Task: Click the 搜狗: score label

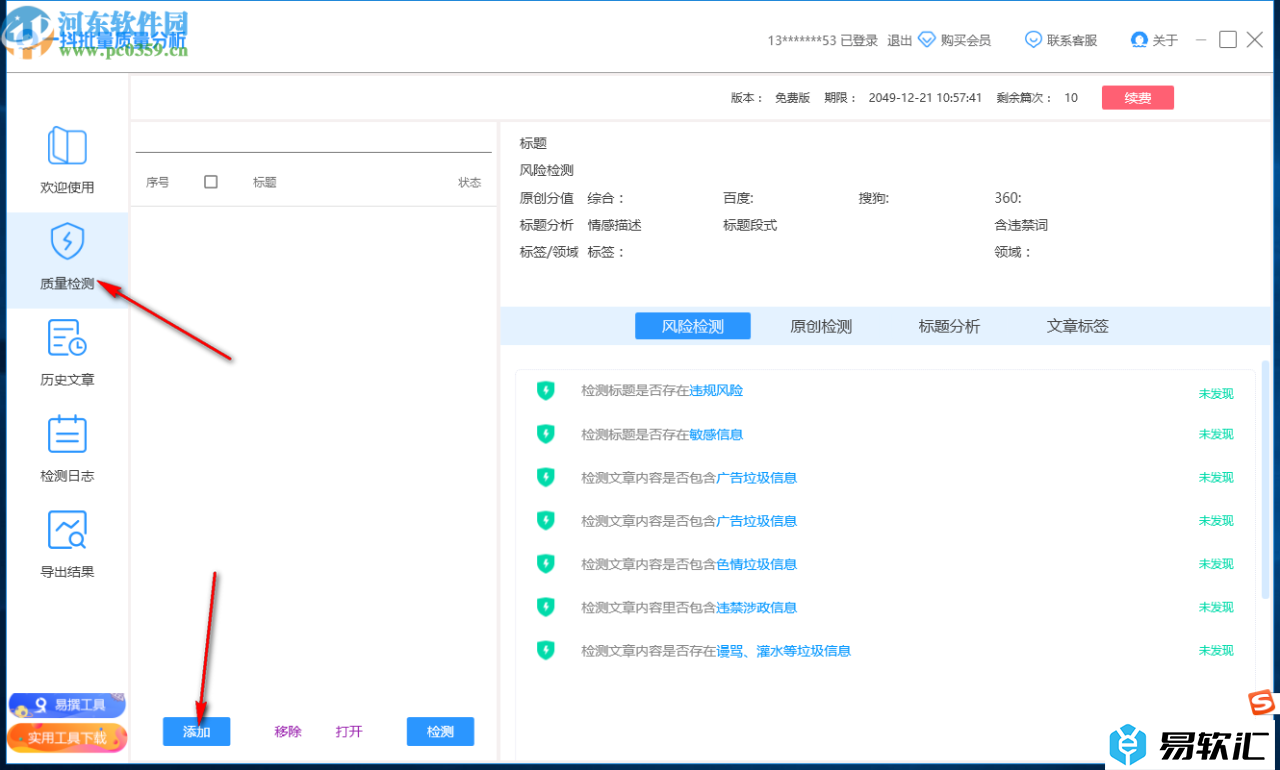Action: [873, 198]
